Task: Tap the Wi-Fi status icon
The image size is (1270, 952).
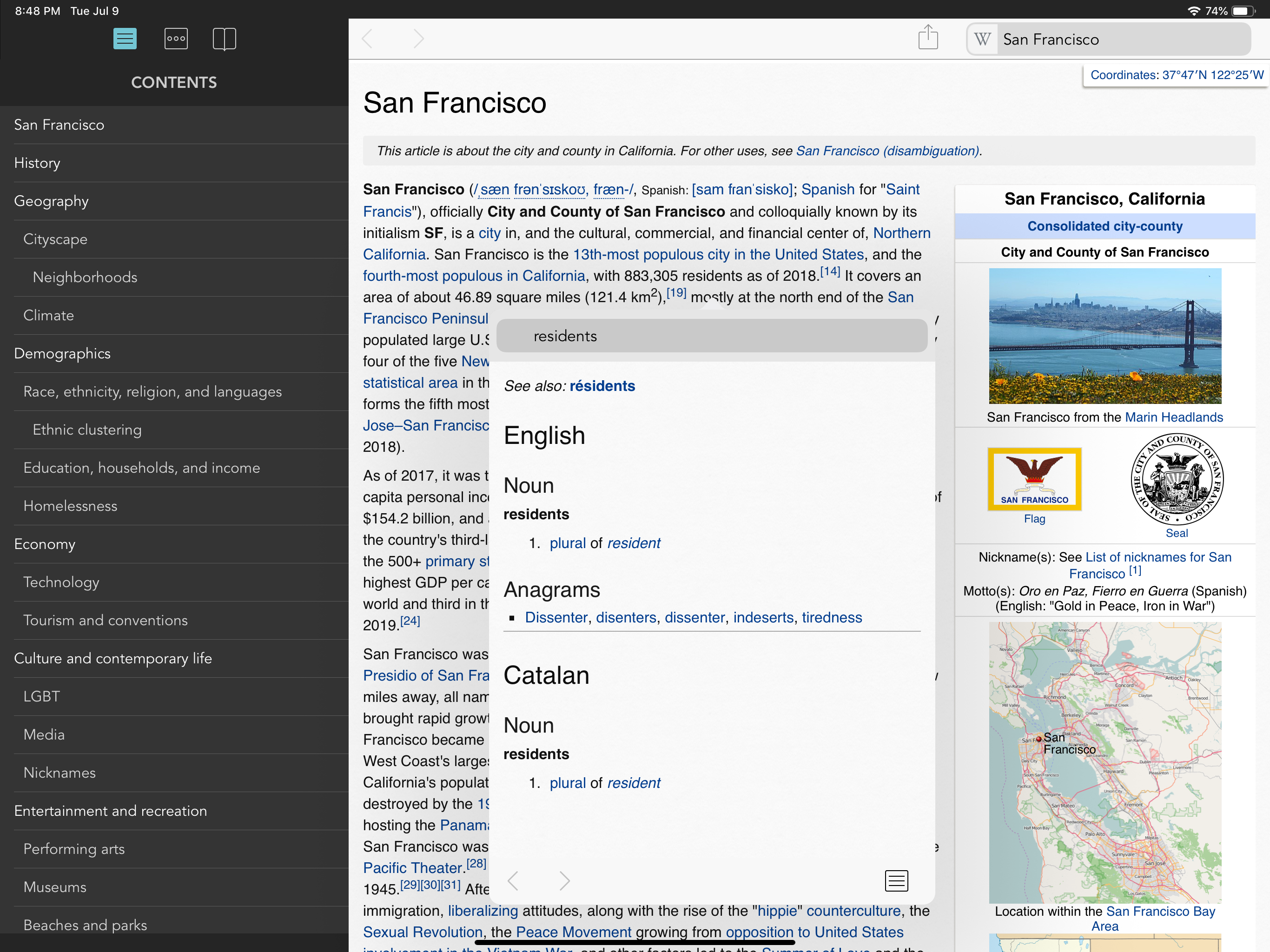Action: [1194, 11]
